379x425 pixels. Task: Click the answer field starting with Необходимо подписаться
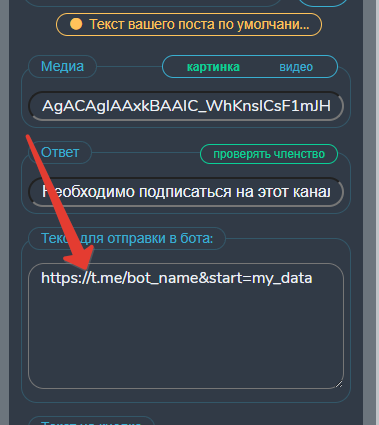(x=186, y=192)
